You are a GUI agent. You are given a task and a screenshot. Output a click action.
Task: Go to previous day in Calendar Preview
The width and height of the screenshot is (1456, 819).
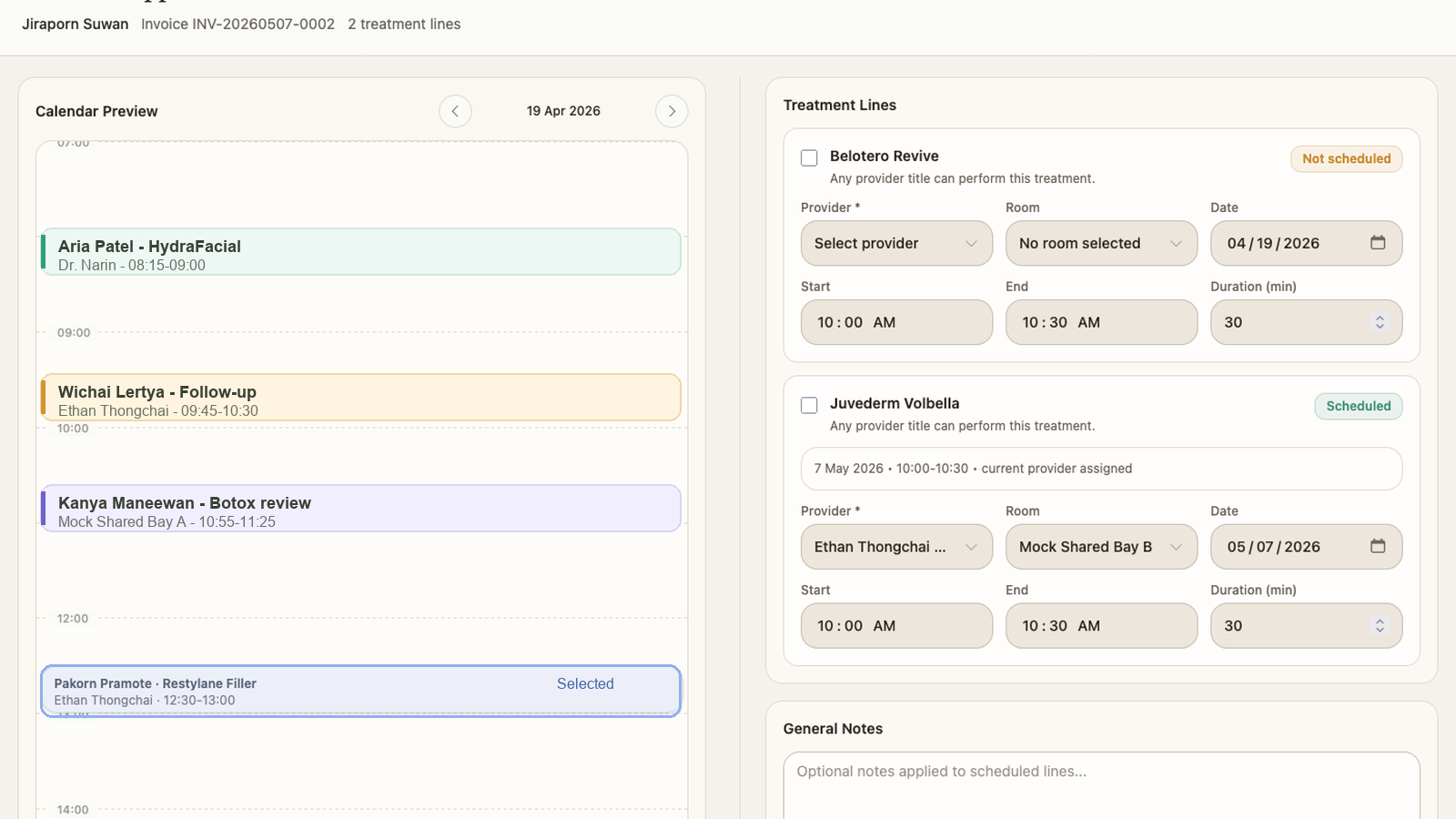click(x=455, y=111)
